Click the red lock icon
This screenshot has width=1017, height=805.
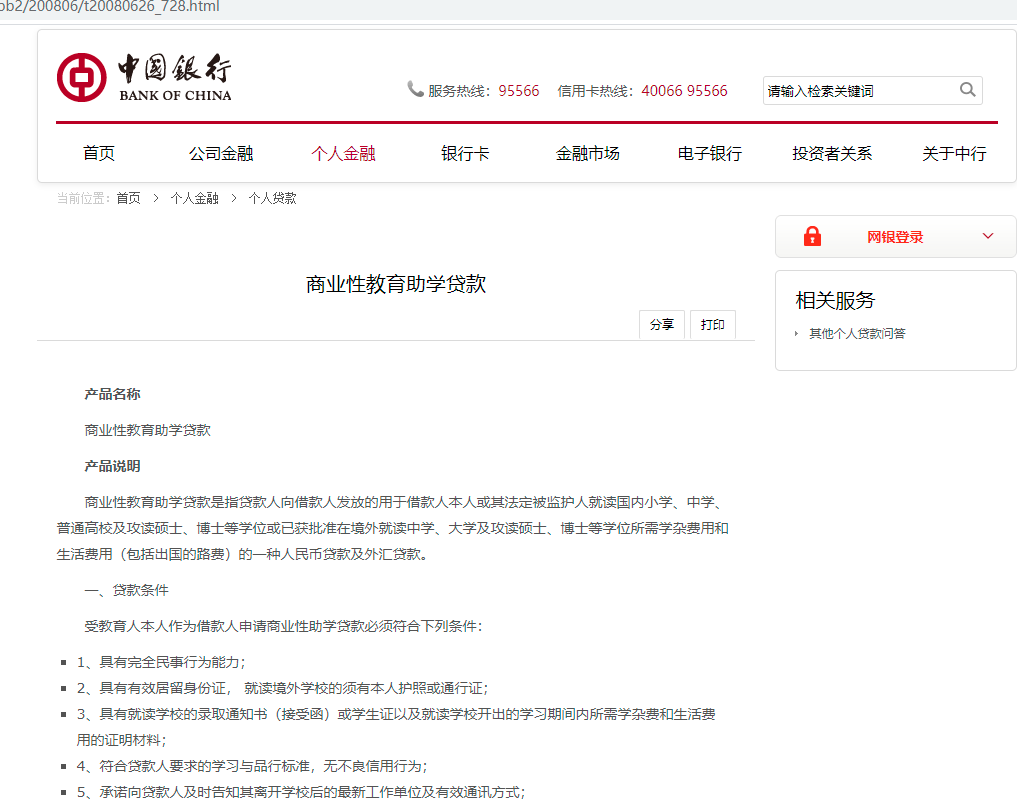812,237
